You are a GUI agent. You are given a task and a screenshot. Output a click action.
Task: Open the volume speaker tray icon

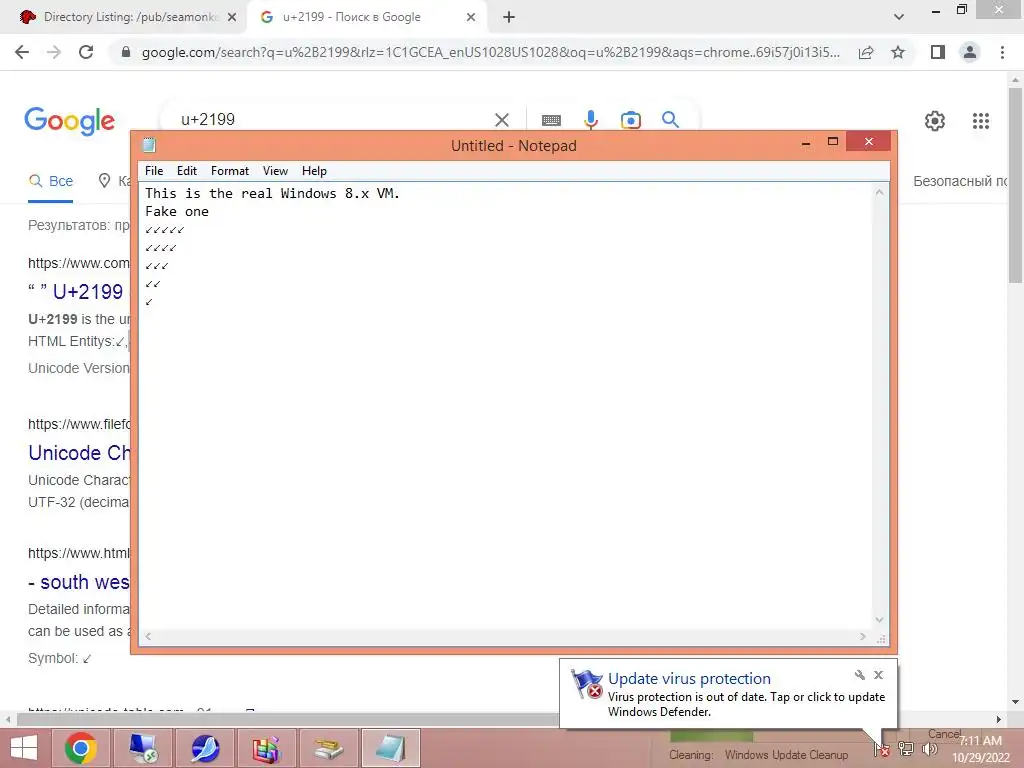click(929, 749)
